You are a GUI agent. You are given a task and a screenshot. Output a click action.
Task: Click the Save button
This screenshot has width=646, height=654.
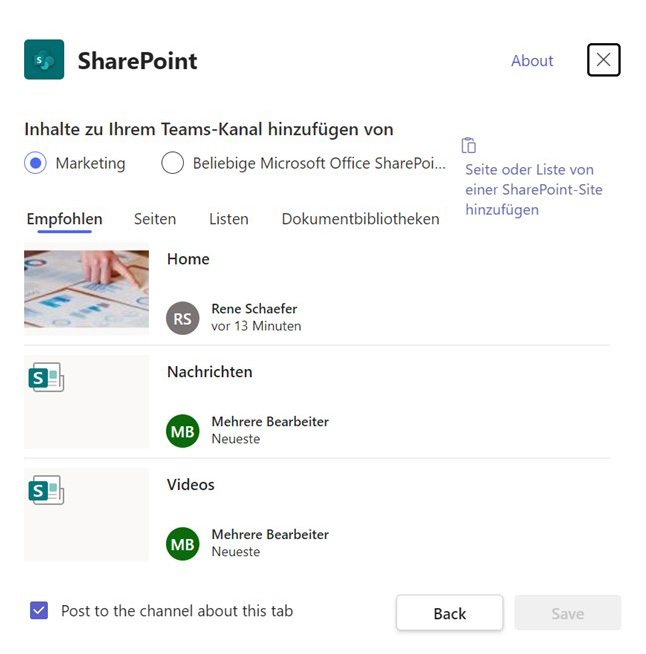pyautogui.click(x=568, y=613)
